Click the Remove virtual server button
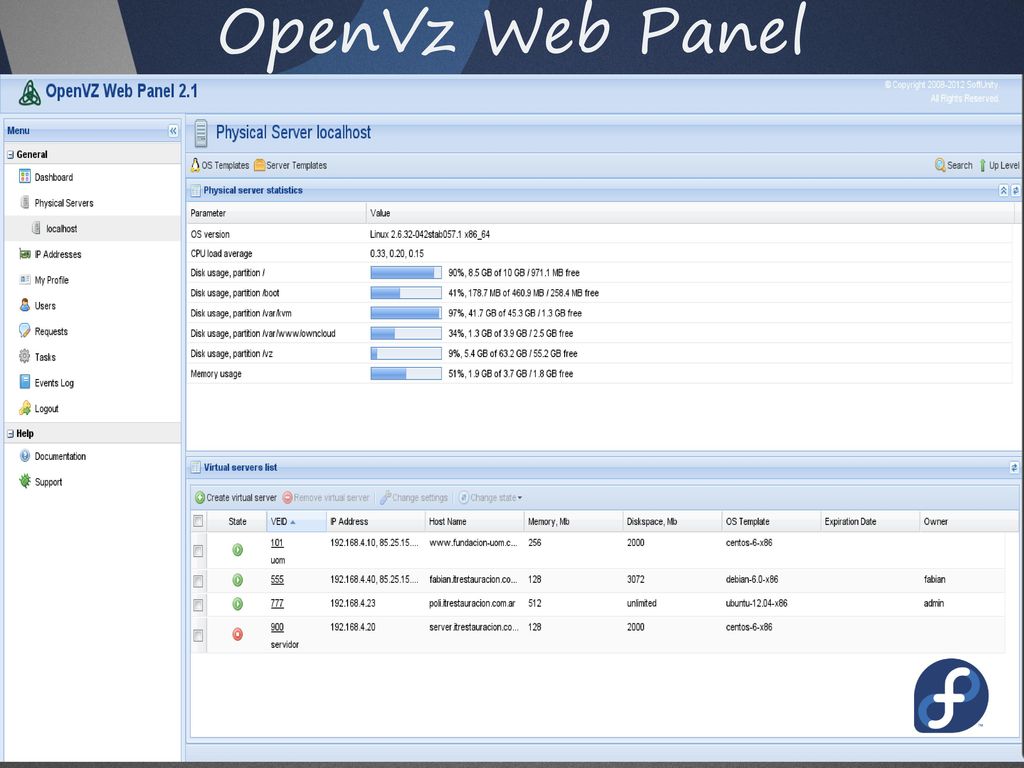The image size is (1024, 768). pyautogui.click(x=326, y=498)
